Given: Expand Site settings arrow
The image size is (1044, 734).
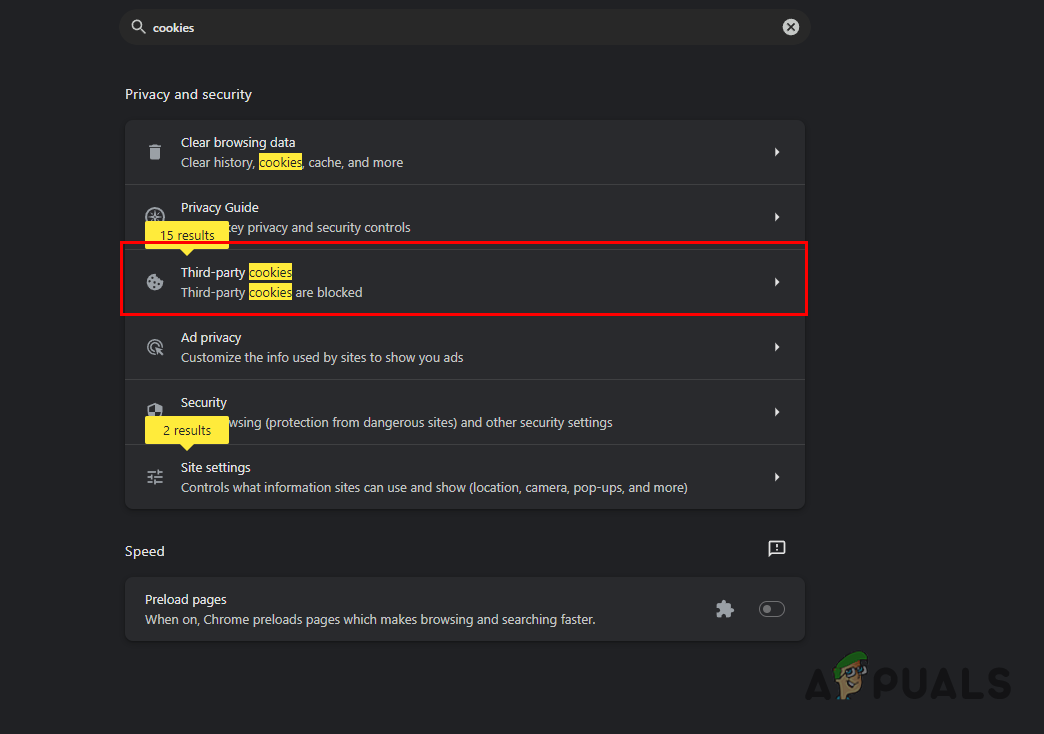Looking at the screenshot, I should pos(777,477).
